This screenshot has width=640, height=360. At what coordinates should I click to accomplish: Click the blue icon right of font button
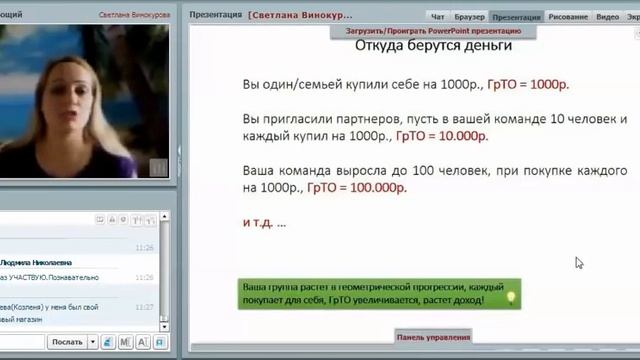click(160, 342)
